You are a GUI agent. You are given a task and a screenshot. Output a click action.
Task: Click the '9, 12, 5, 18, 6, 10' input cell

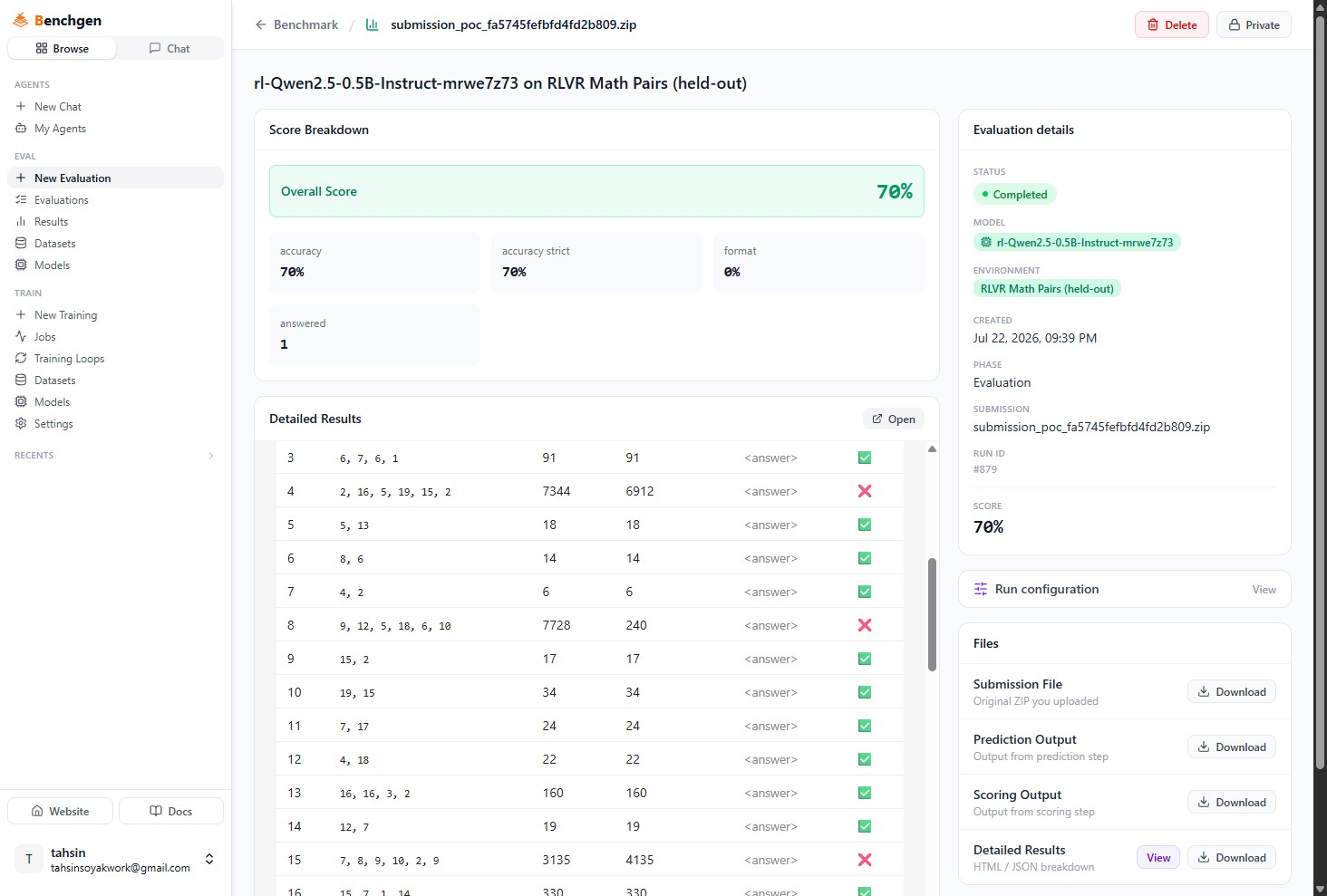pyautogui.click(x=395, y=626)
